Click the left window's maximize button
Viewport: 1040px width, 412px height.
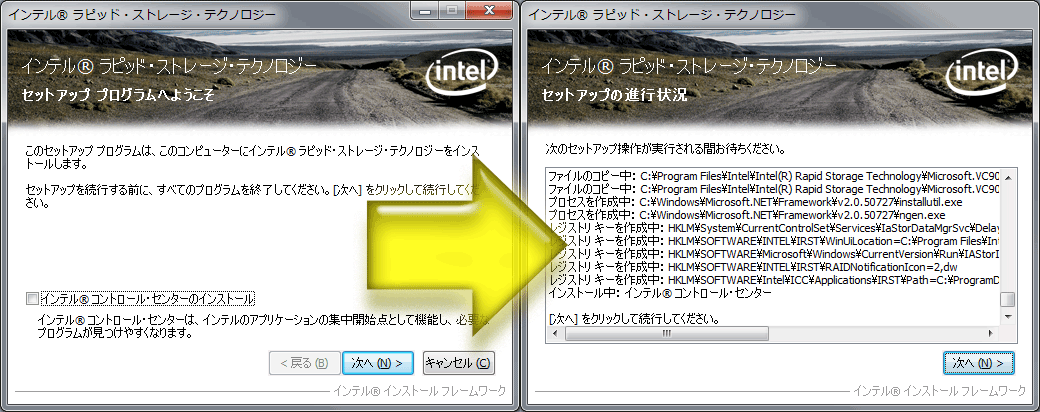(x=451, y=11)
